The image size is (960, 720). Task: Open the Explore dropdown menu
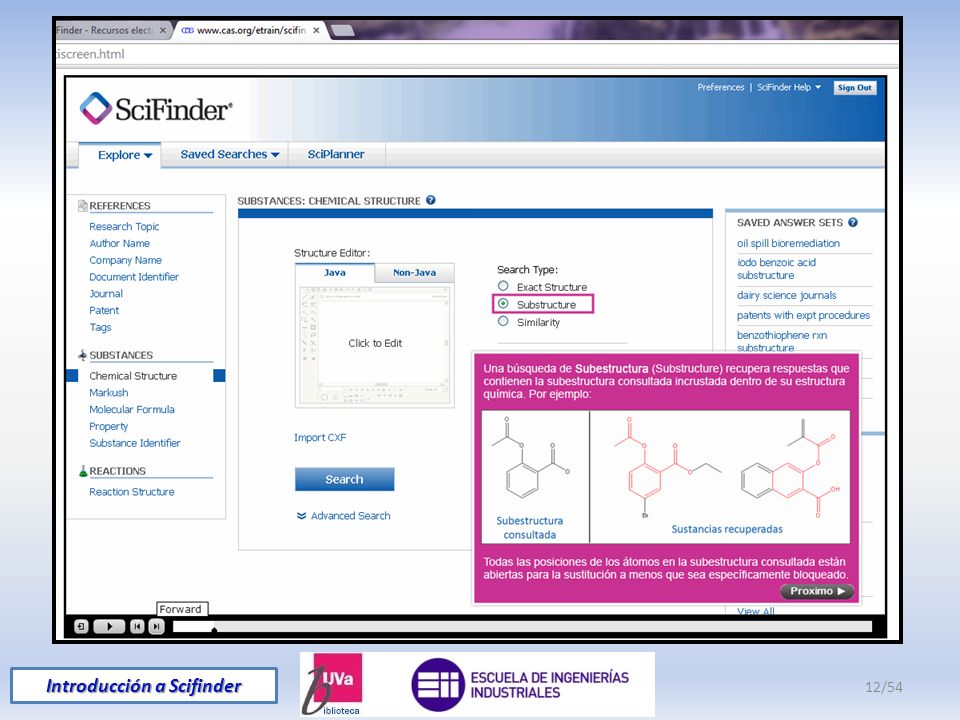[x=125, y=155]
